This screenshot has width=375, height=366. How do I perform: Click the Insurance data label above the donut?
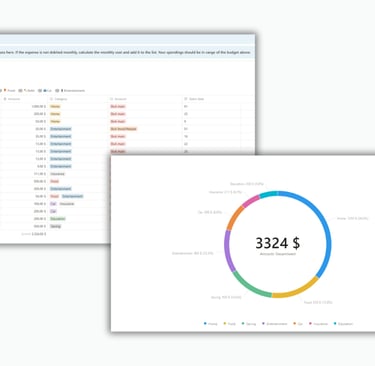coord(225,192)
